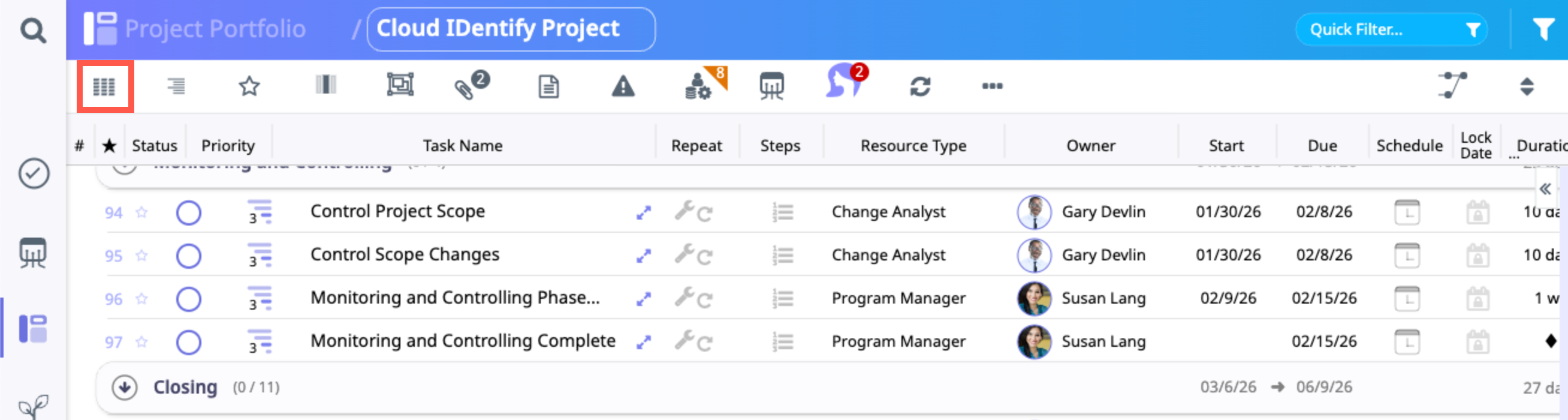The image size is (1568, 420).
Task: Mark Control Project Scope status circle complete
Action: coord(189,213)
